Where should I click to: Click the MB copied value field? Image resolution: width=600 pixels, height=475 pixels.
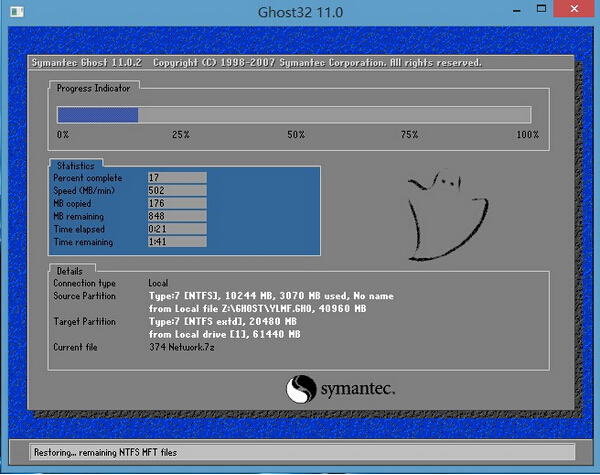coord(176,203)
